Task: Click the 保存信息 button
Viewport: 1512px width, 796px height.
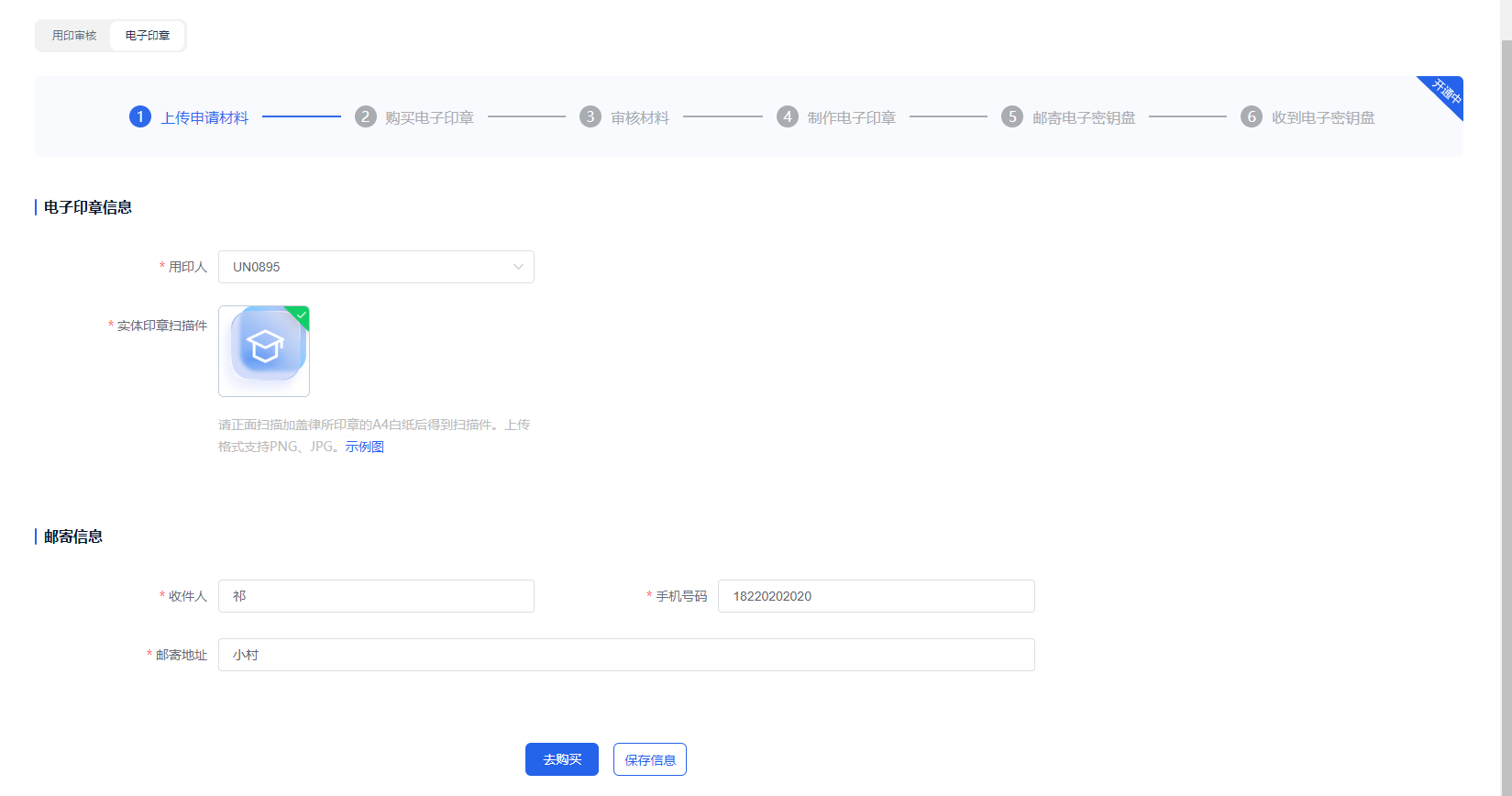Action: [650, 759]
